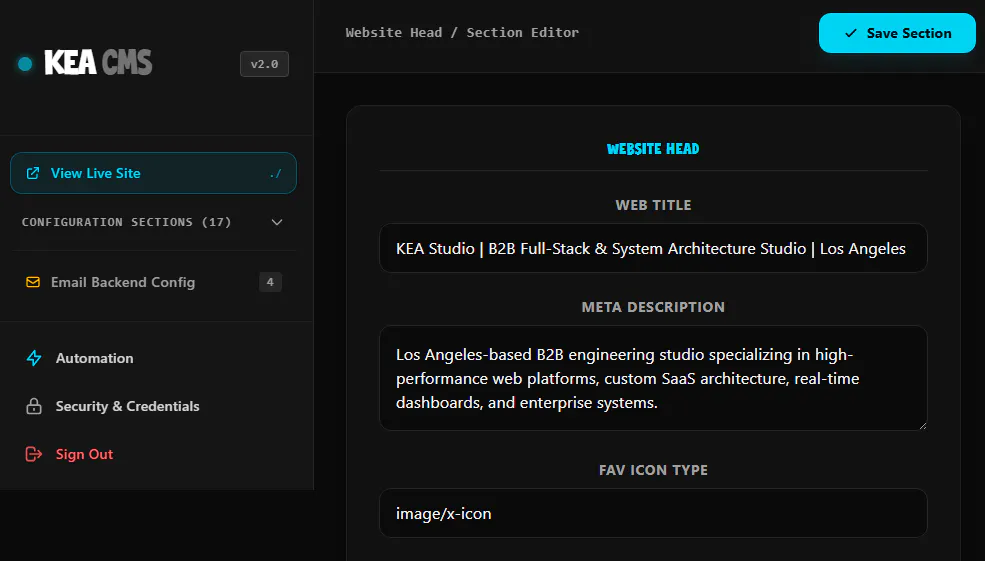Click the WEB TITLE label
The width and height of the screenshot is (985, 561).
[x=653, y=205]
